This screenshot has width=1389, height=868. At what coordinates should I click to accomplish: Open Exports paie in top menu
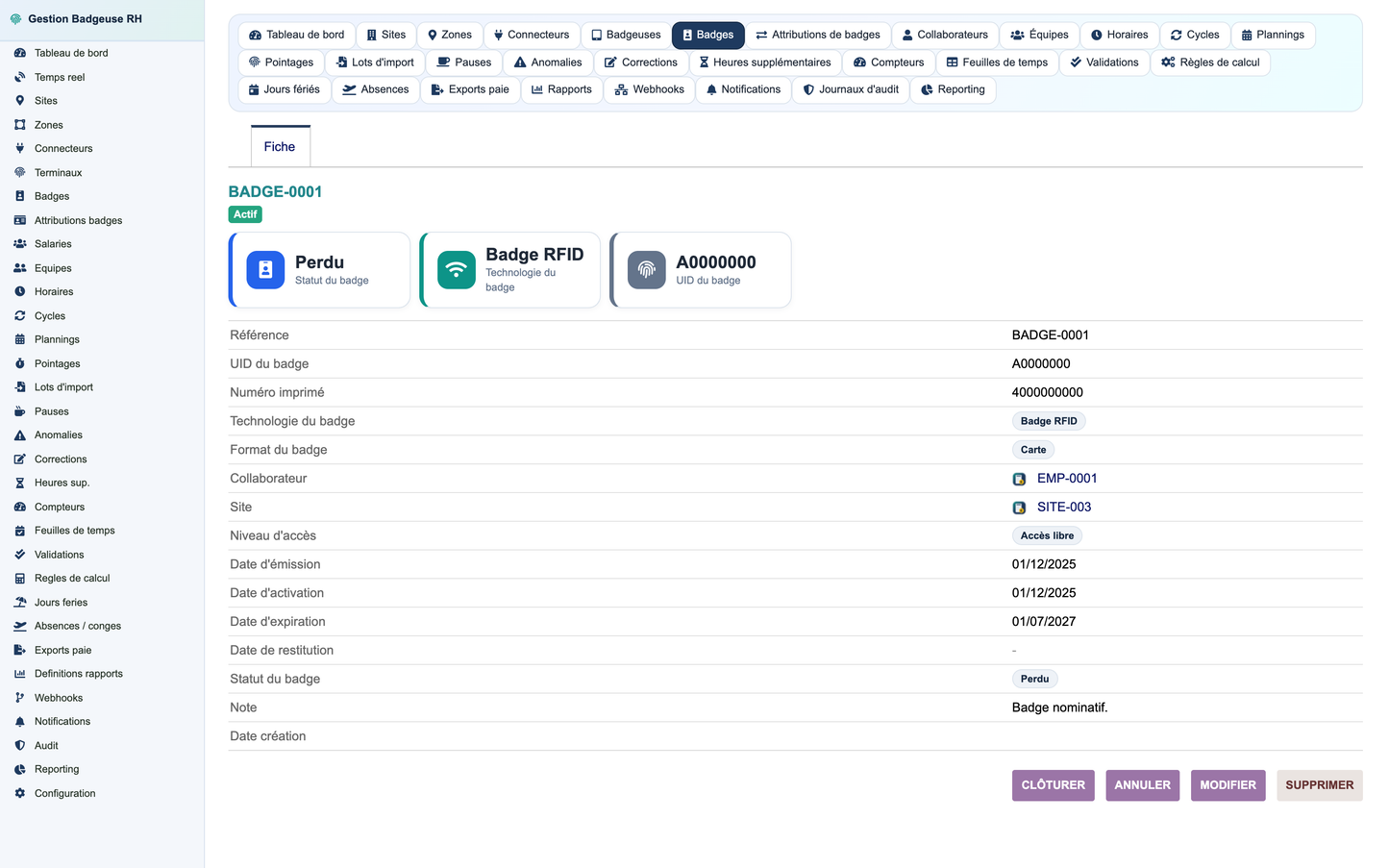[x=470, y=89]
